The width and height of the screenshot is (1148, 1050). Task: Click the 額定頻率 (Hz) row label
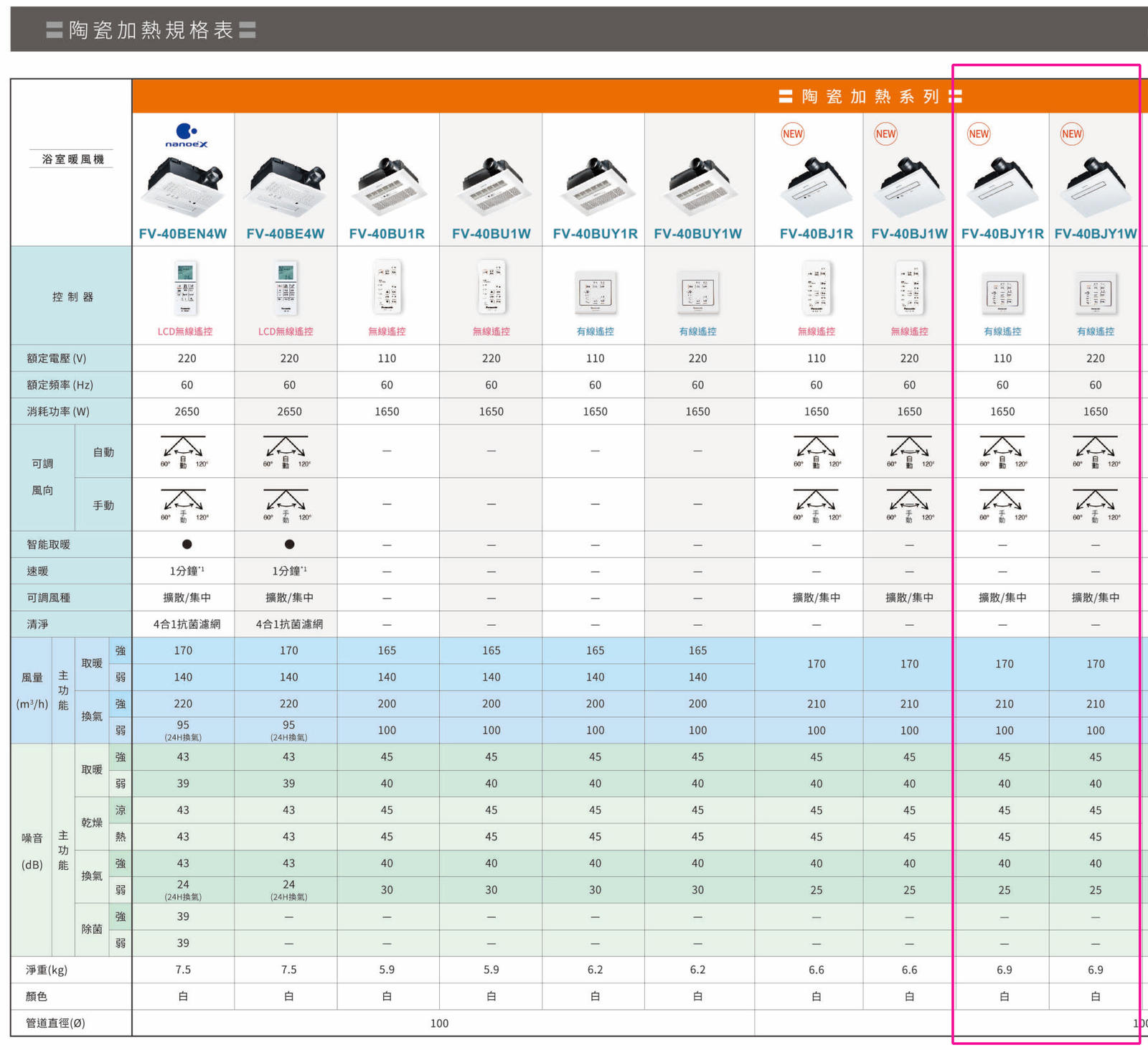click(60, 385)
